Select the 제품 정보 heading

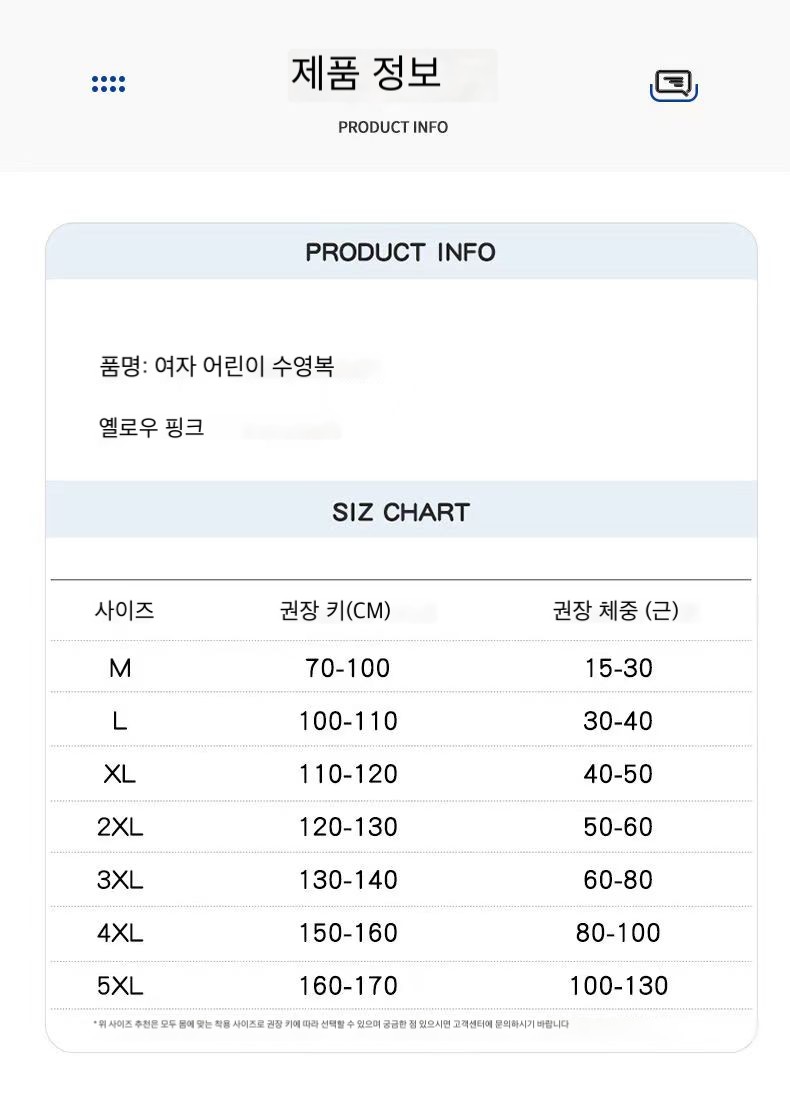[366, 73]
